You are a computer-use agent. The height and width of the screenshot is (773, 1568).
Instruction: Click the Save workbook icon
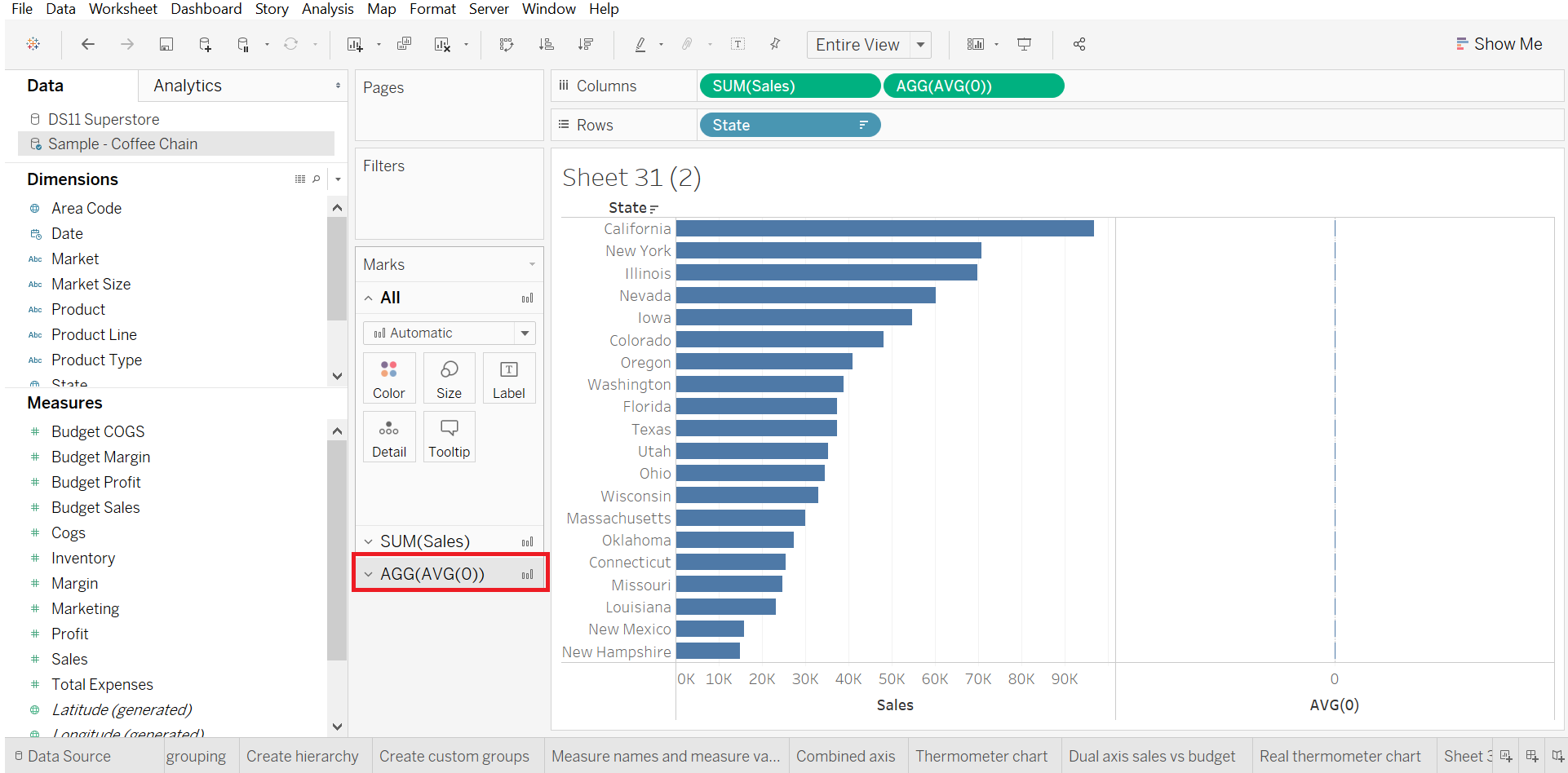point(166,44)
